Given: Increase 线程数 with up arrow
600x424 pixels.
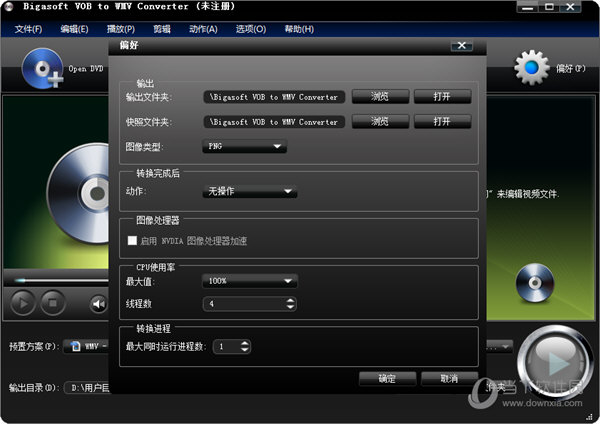Looking at the screenshot, I should 290,301.
